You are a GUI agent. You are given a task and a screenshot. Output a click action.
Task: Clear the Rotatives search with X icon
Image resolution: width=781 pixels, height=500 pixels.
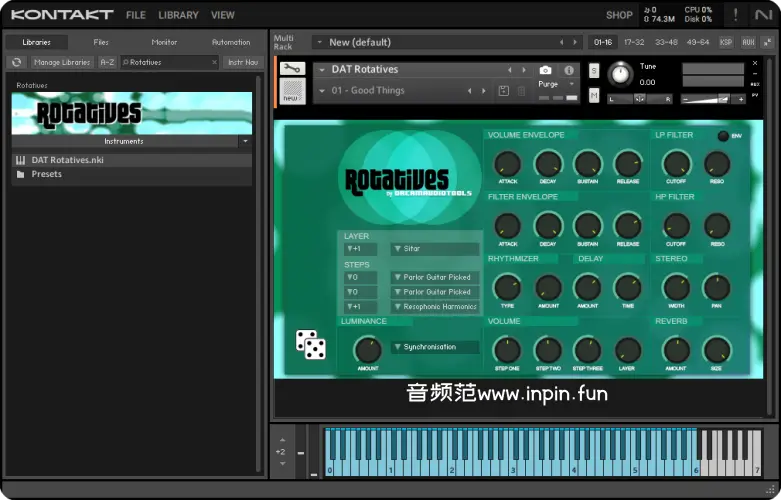[x=214, y=62]
